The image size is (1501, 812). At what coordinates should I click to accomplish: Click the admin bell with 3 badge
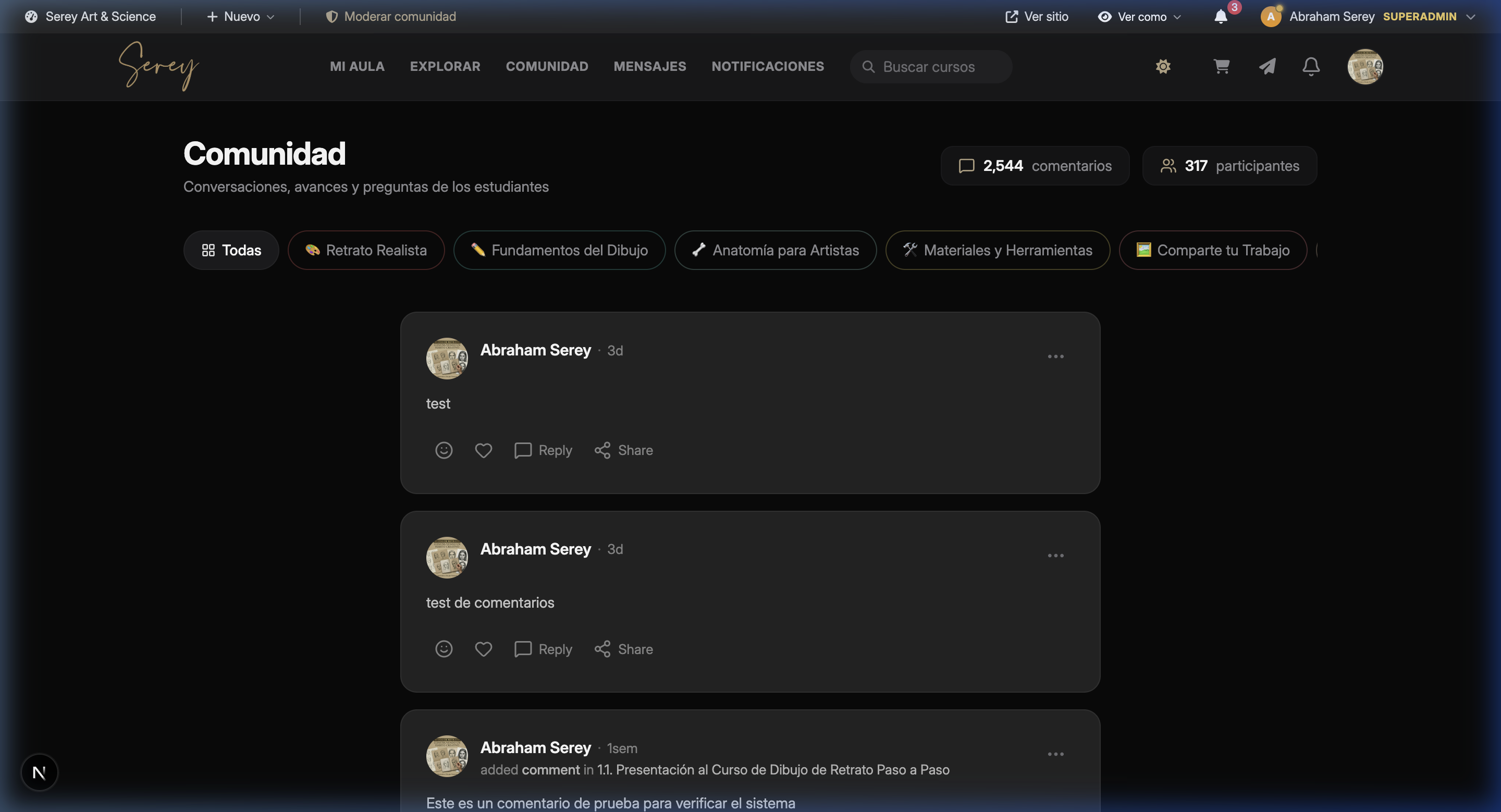pos(1221,16)
